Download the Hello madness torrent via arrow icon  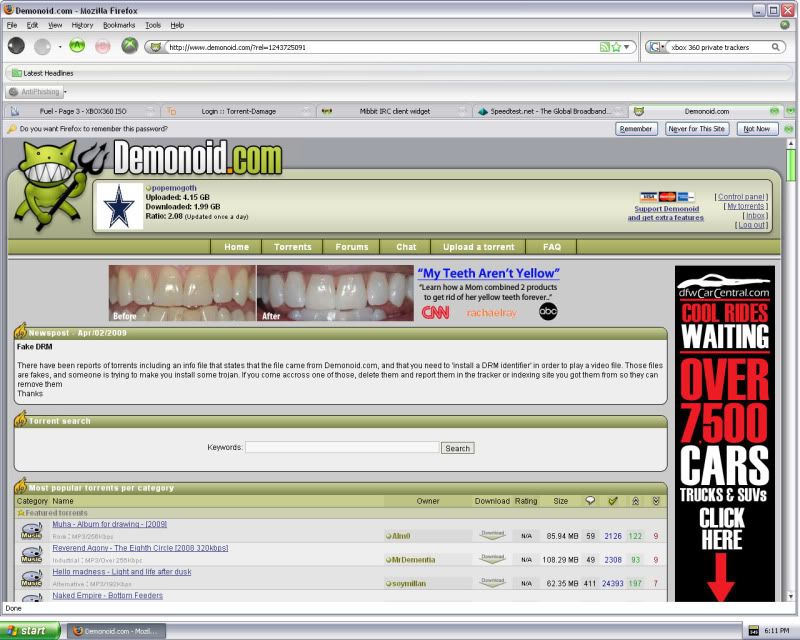(492, 582)
